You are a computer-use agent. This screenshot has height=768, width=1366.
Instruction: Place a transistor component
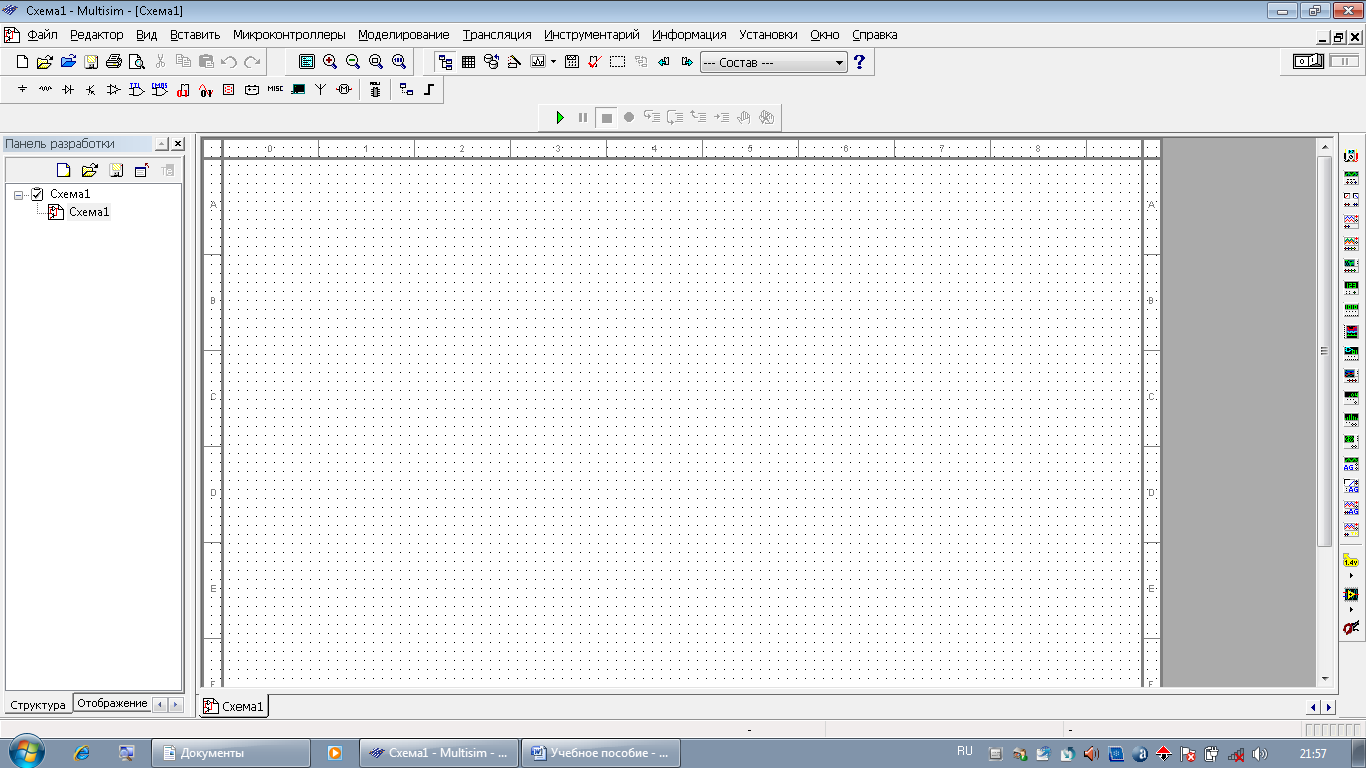point(91,89)
